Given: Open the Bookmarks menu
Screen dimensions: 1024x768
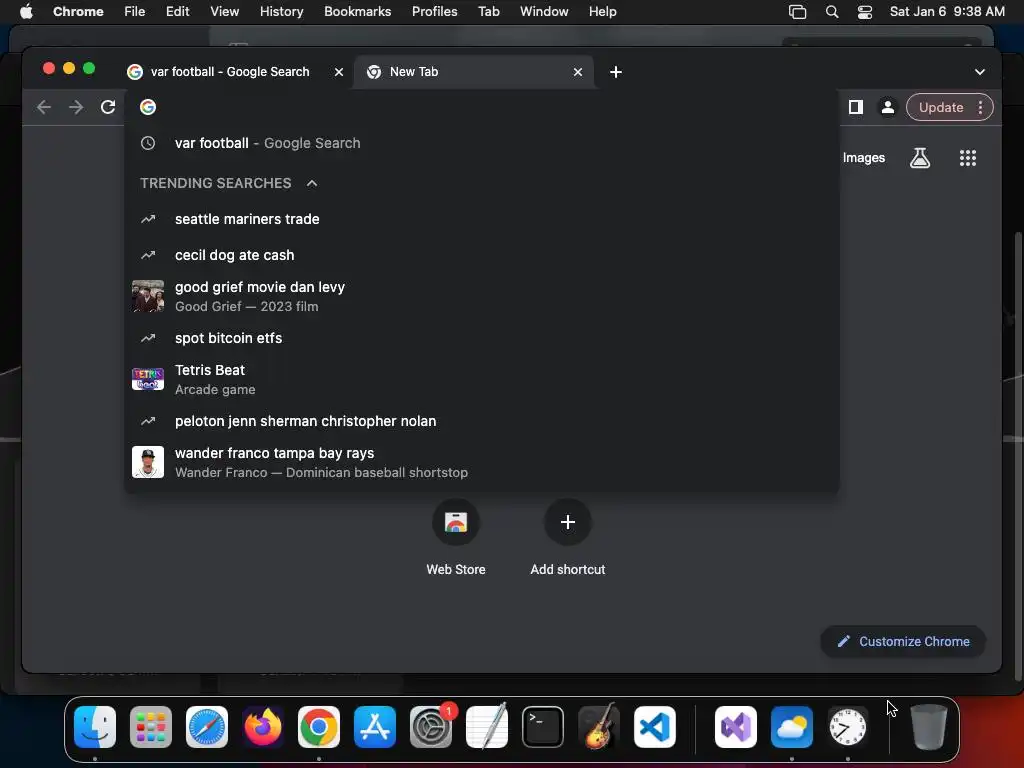Looking at the screenshot, I should pos(357,12).
